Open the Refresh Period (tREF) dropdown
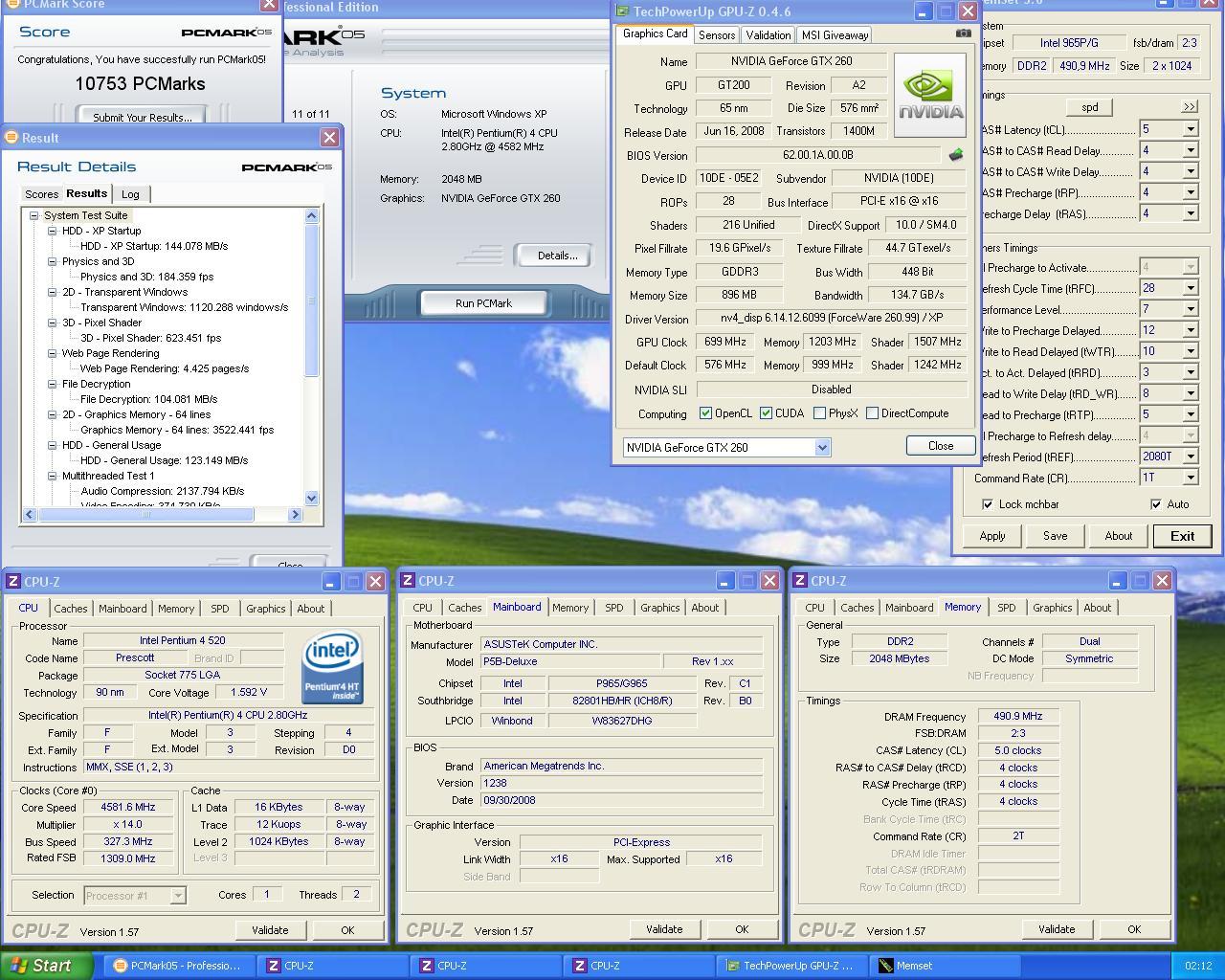 pos(1191,457)
